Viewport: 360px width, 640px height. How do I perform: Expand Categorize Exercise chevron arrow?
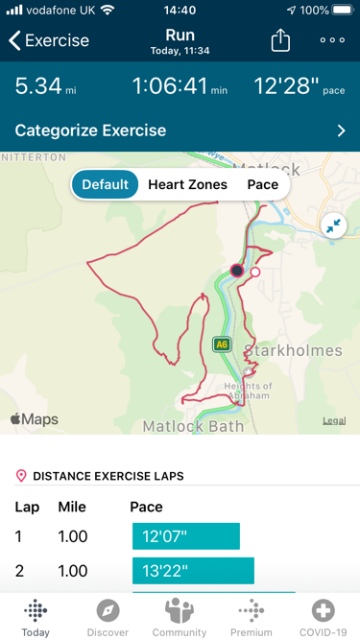pyautogui.click(x=341, y=131)
